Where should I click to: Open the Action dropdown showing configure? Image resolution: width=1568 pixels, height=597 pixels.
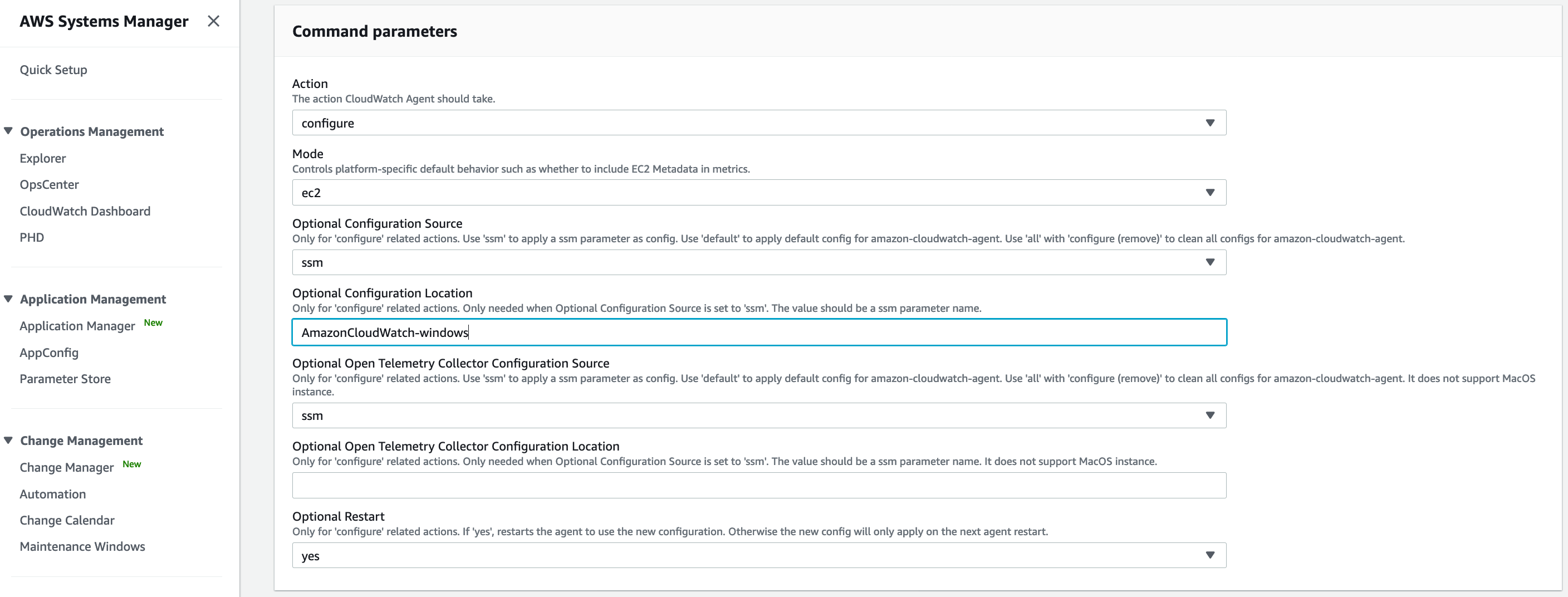[758, 123]
